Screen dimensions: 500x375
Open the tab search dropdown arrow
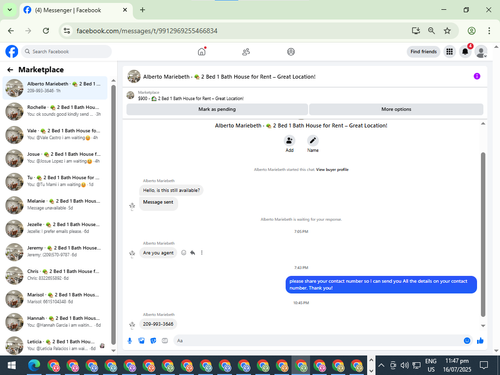point(10,10)
